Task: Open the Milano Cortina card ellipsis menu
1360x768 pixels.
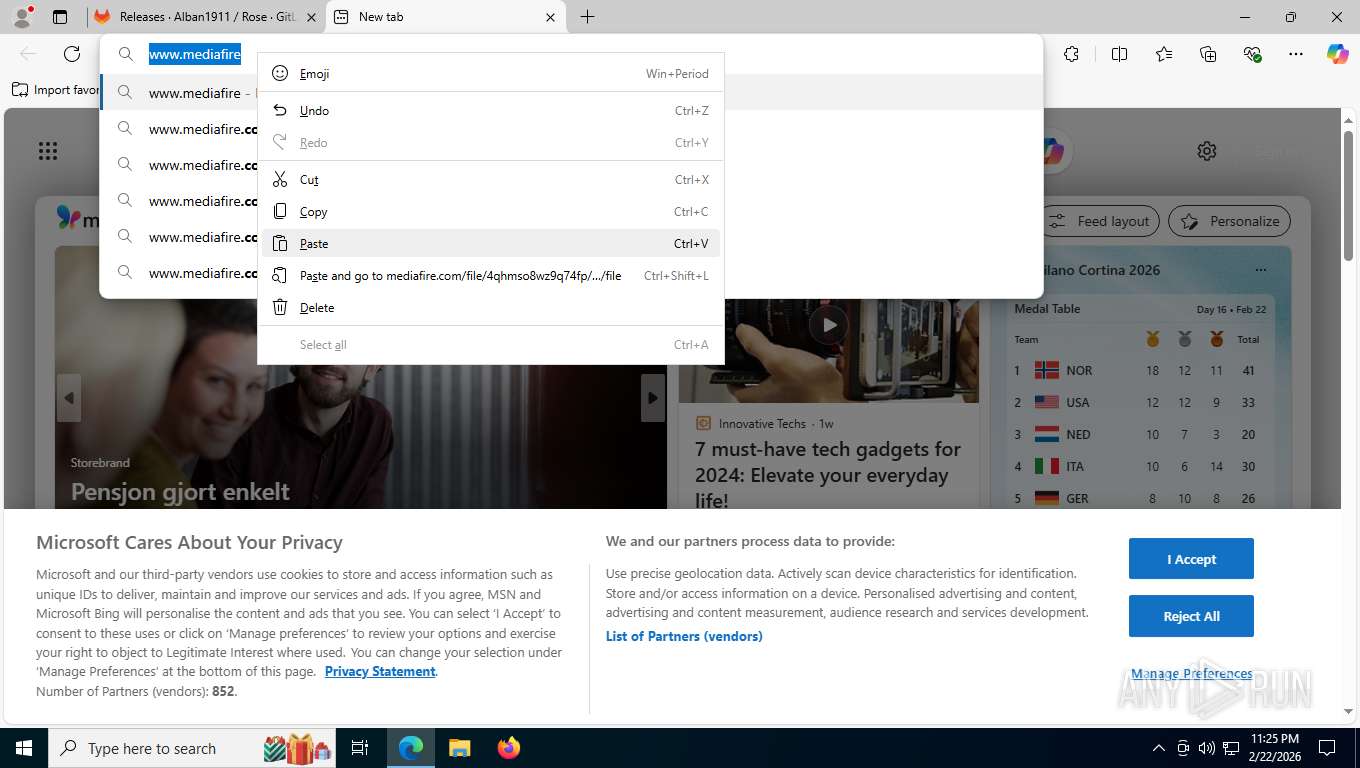Action: [1261, 270]
